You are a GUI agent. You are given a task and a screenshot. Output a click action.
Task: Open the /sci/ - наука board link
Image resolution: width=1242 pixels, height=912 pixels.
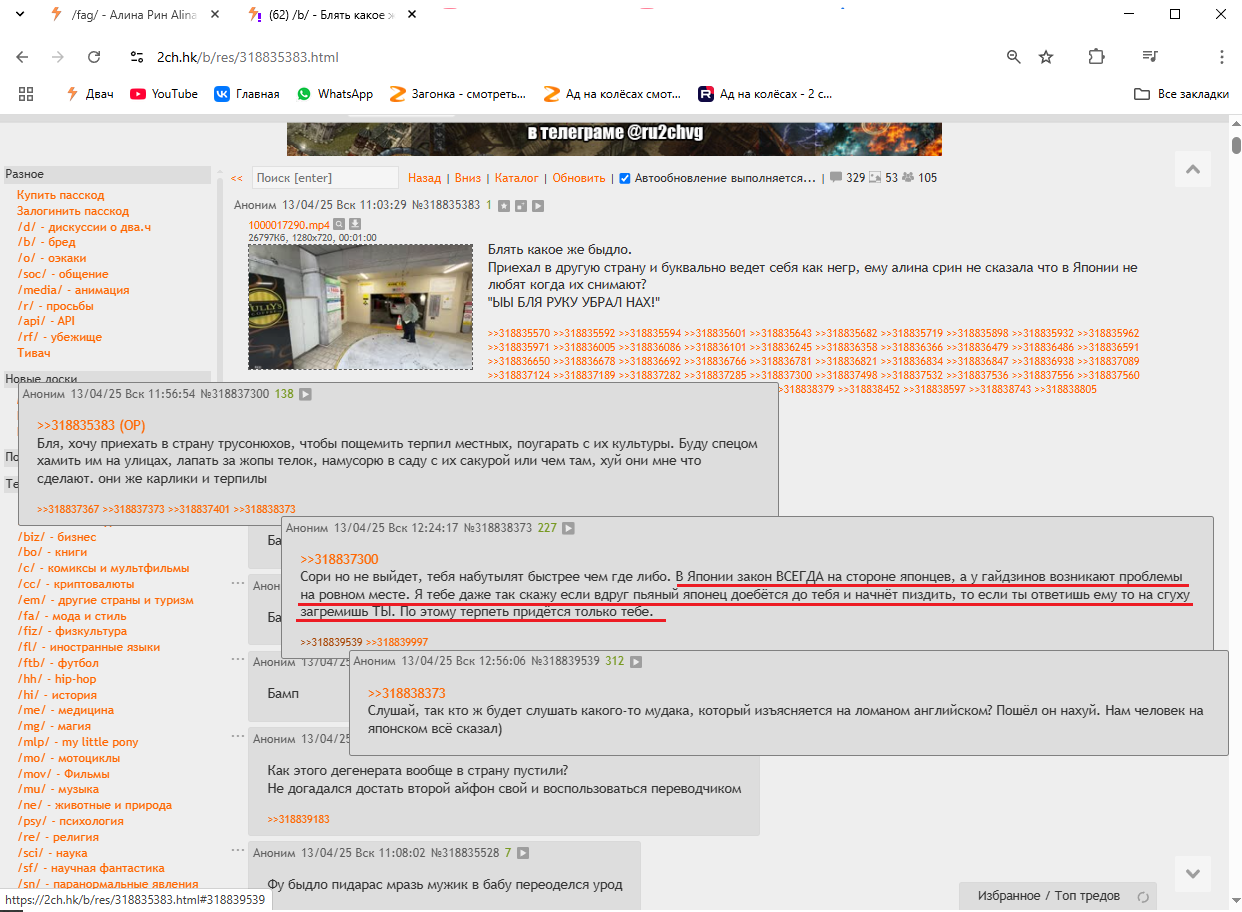pos(52,853)
